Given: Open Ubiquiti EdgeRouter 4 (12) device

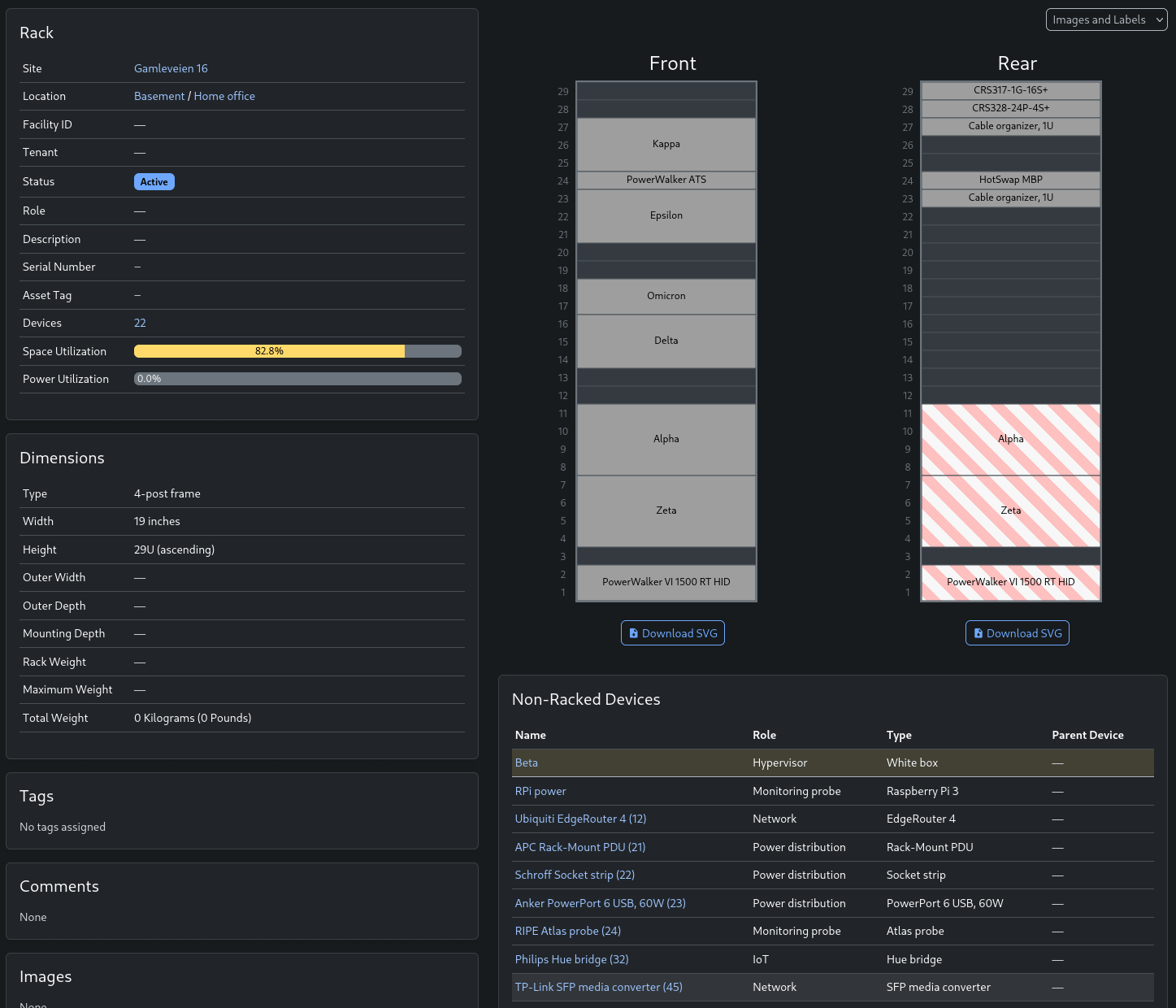Looking at the screenshot, I should 580,819.
